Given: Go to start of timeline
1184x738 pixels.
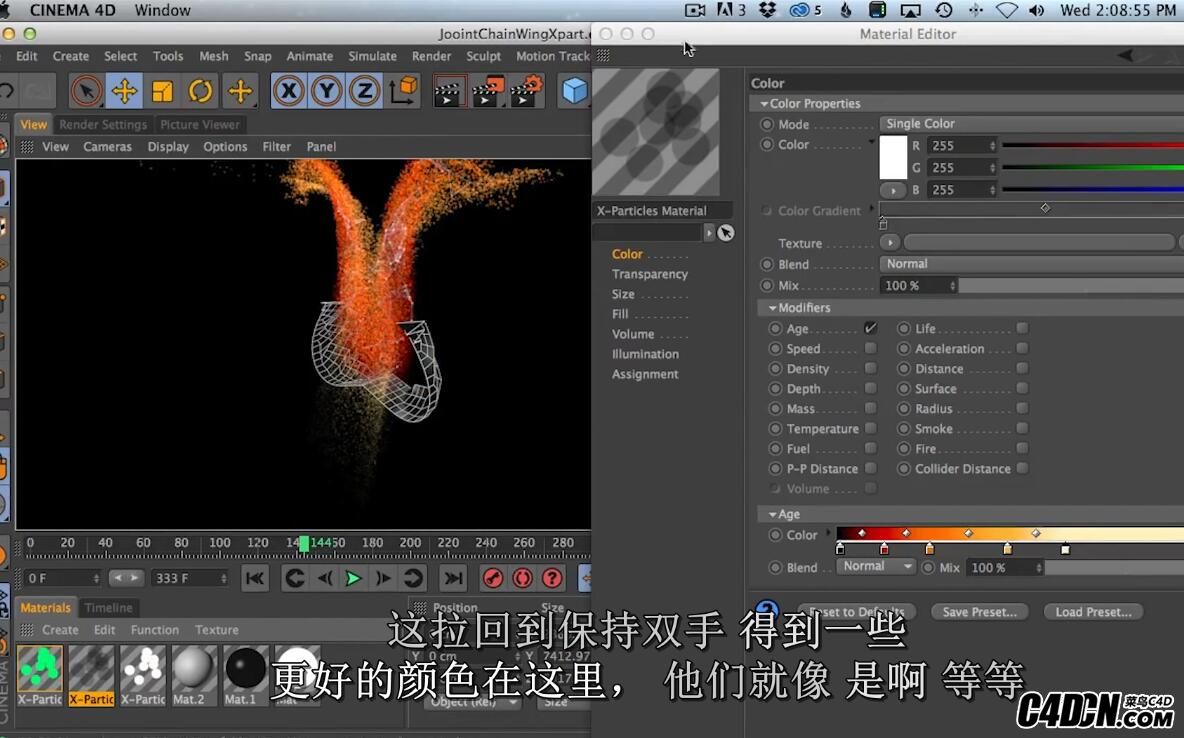Looking at the screenshot, I should pos(255,579).
